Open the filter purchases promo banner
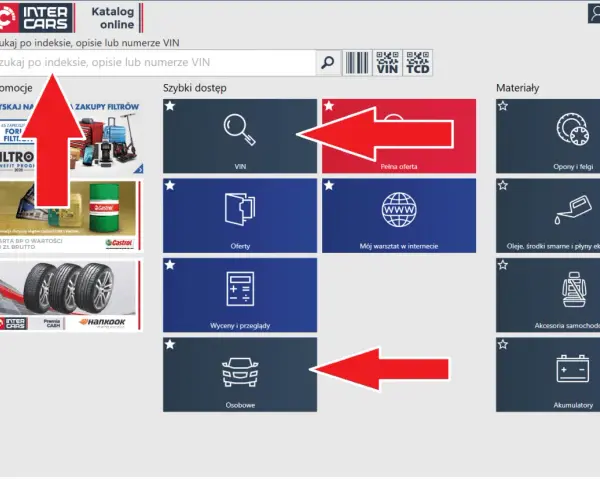The width and height of the screenshot is (600, 480). pos(72,136)
